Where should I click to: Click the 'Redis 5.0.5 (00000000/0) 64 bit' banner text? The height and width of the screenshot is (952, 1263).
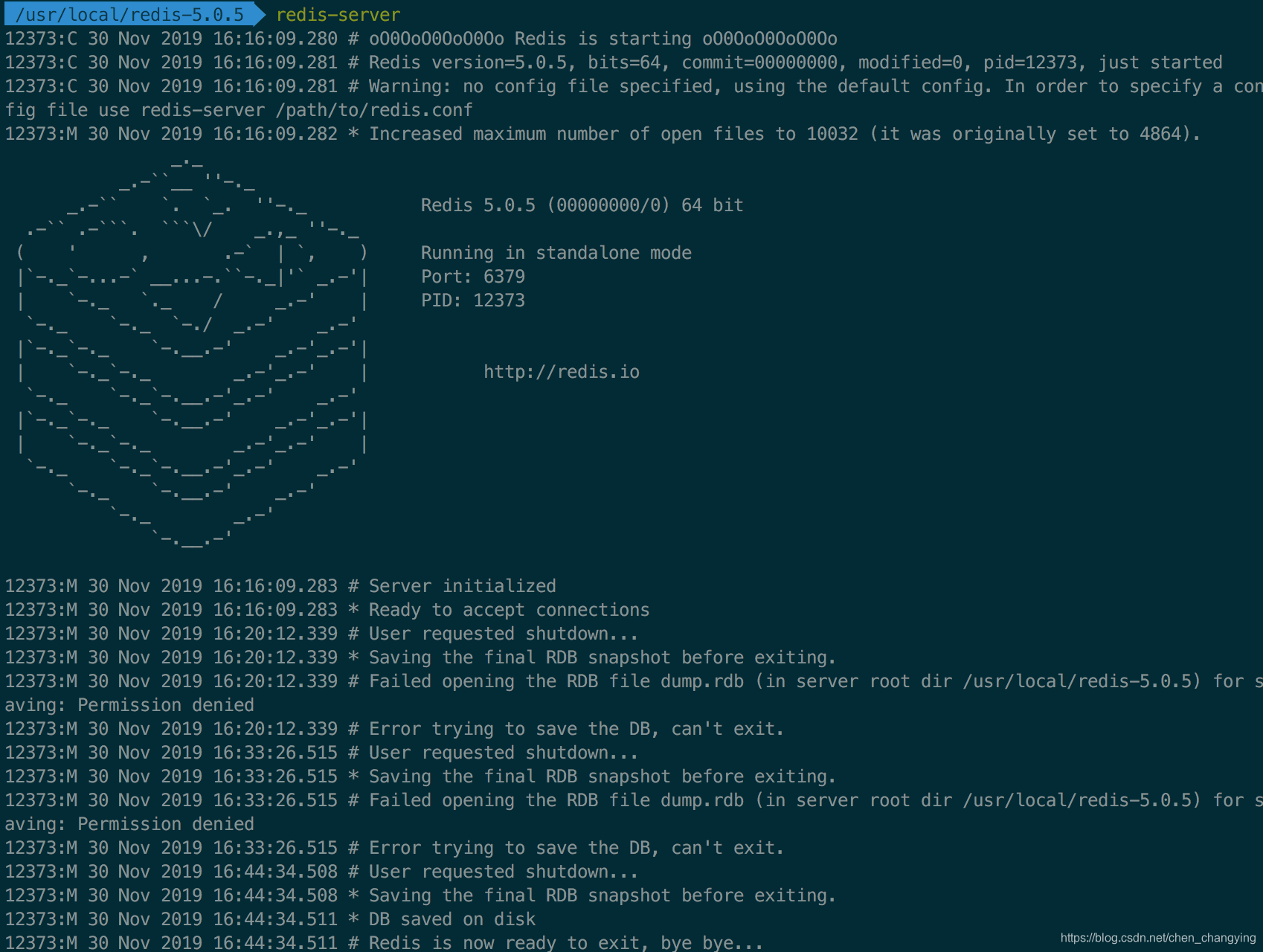point(582,205)
